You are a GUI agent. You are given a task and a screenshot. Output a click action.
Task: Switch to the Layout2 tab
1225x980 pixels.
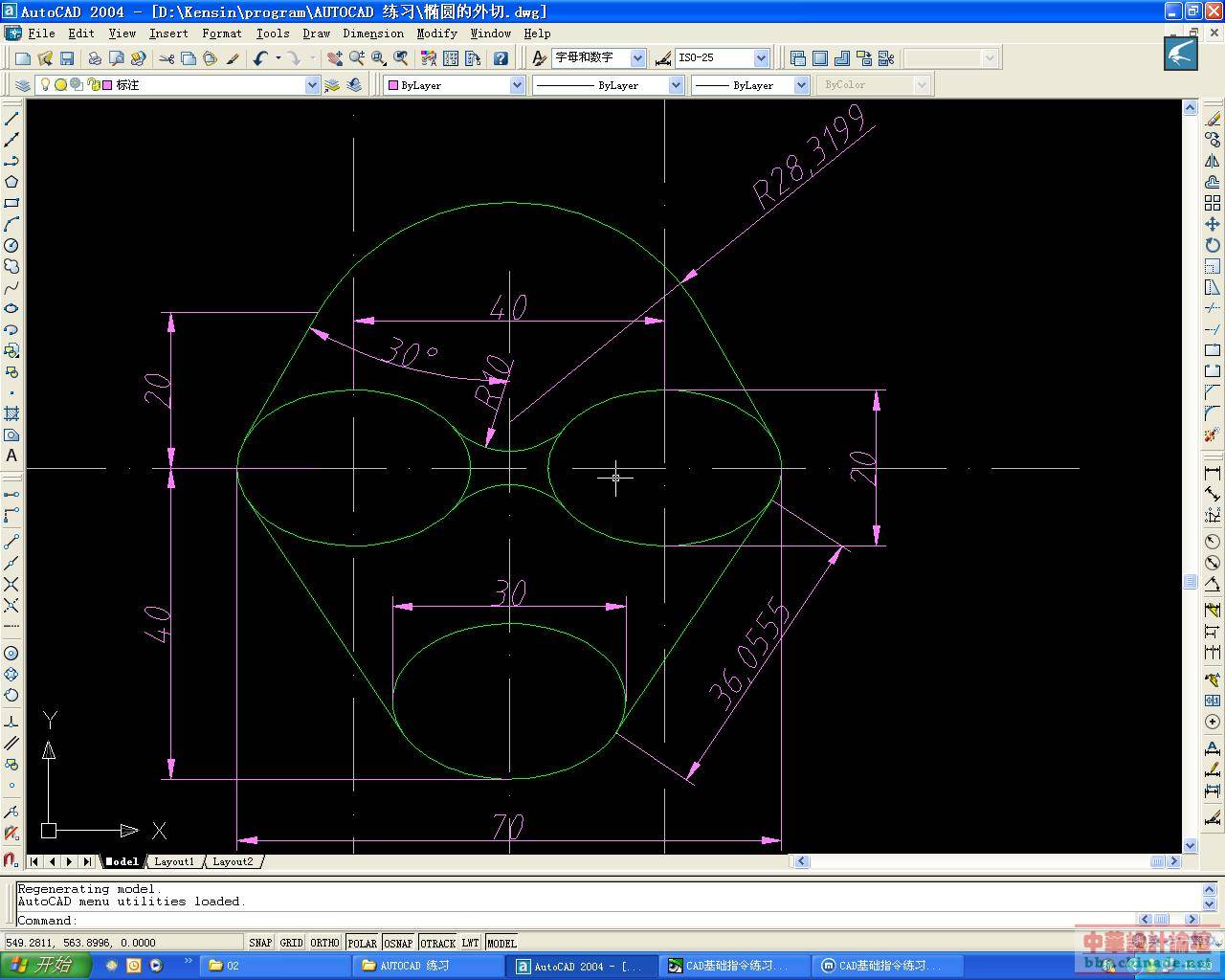click(233, 861)
